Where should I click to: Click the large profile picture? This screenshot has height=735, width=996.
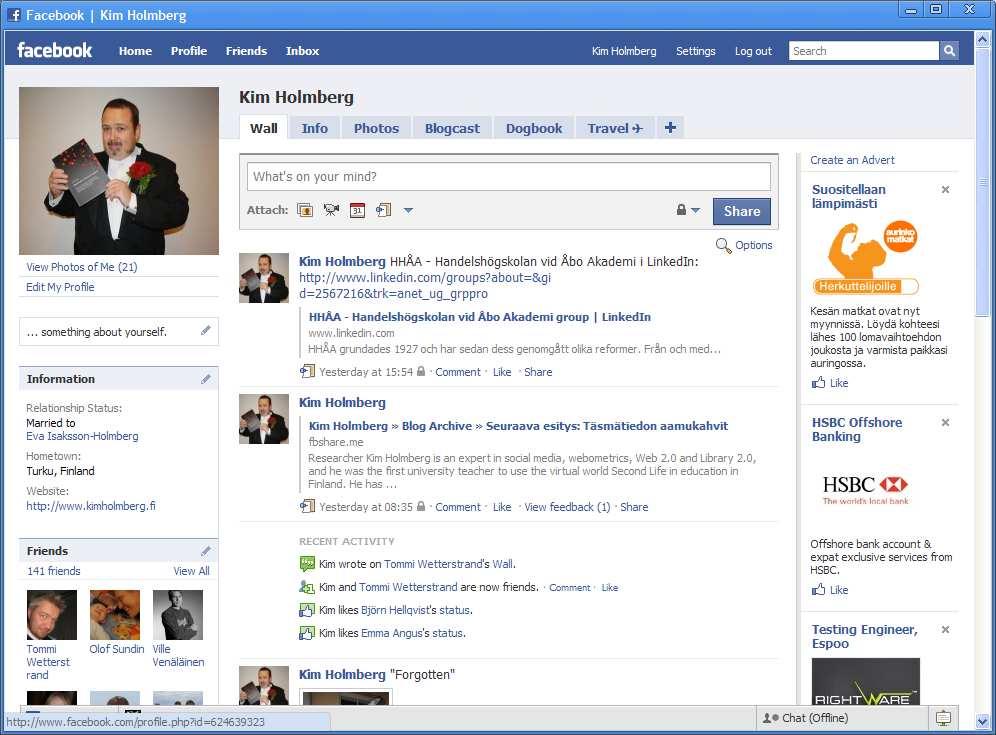point(119,171)
